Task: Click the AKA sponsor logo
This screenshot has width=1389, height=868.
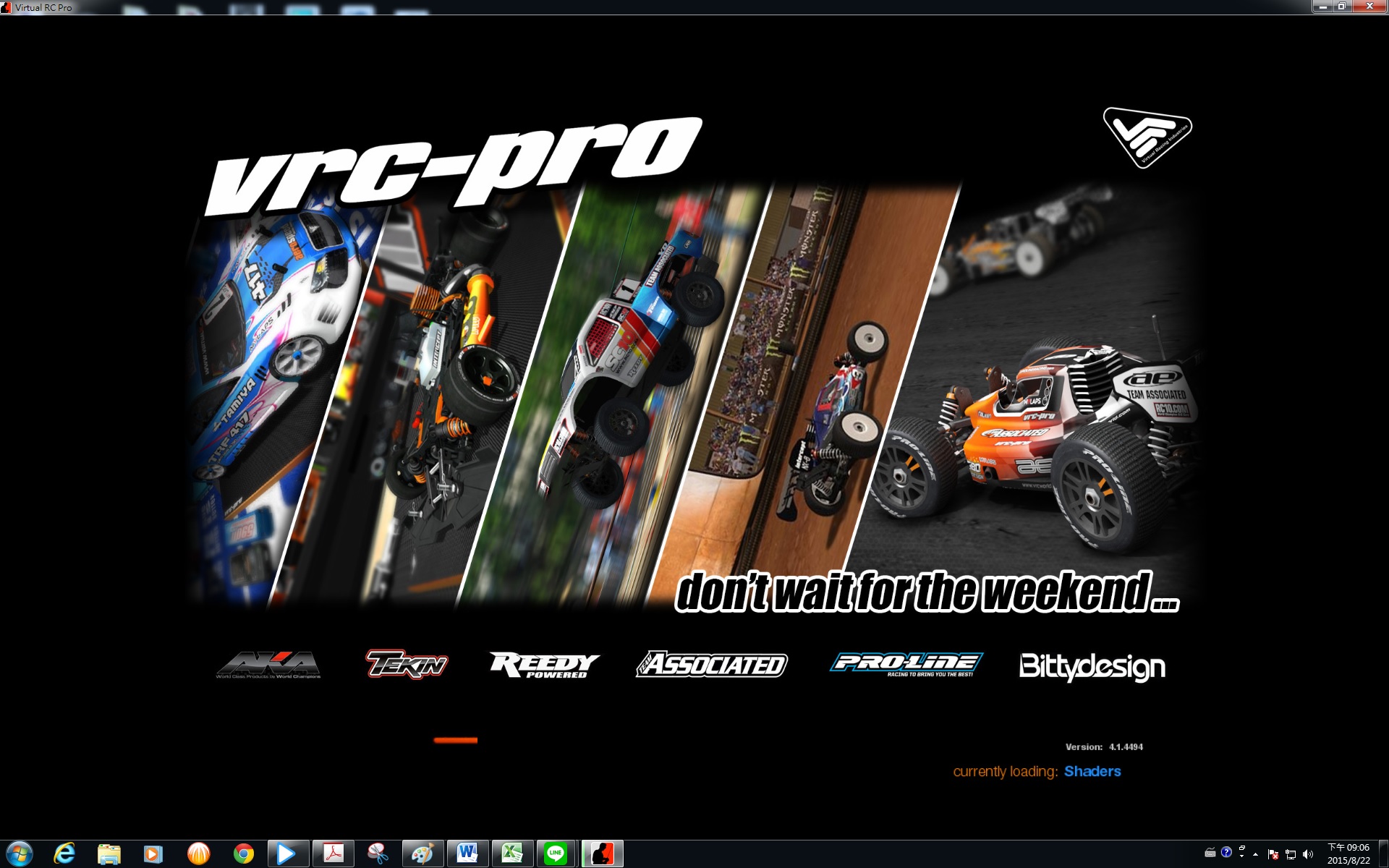Action: 268,665
